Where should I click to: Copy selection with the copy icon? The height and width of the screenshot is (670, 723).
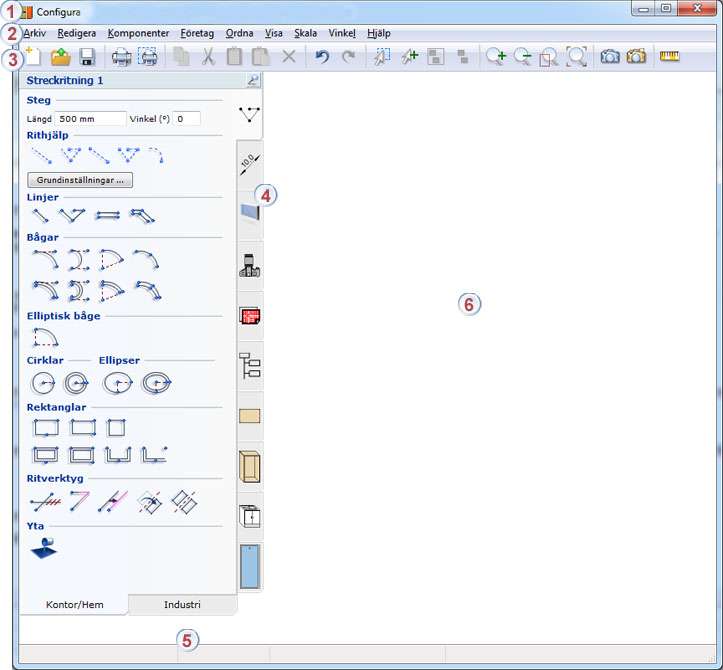pos(181,56)
